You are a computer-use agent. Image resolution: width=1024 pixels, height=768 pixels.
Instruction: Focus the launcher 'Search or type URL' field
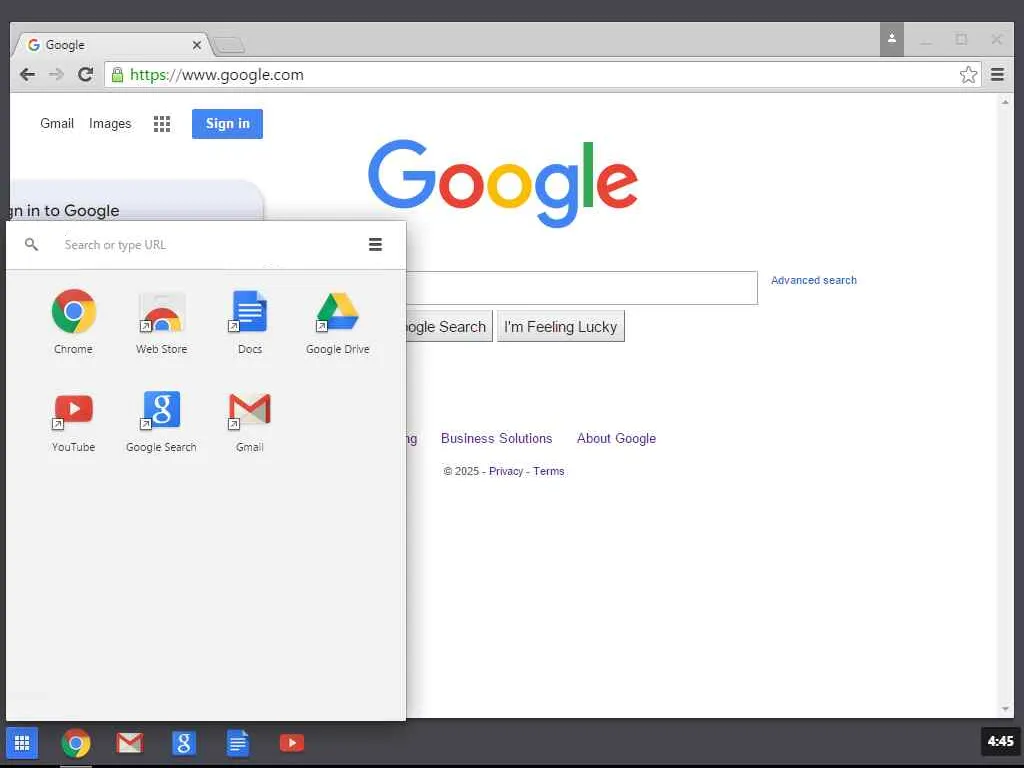tap(209, 245)
